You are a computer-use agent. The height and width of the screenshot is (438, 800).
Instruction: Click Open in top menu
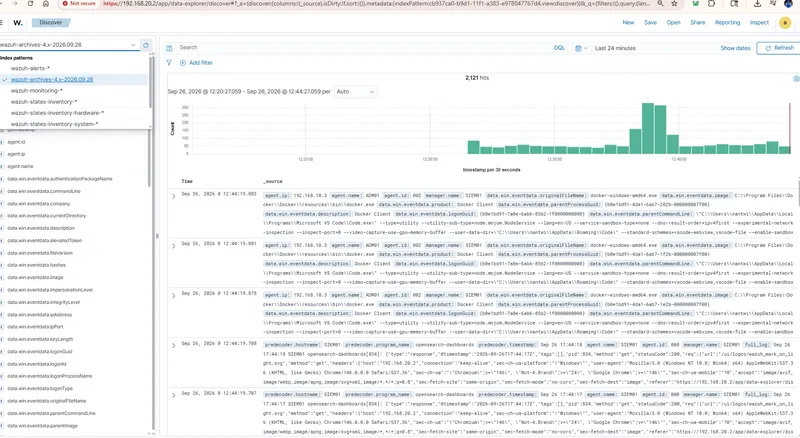point(673,23)
